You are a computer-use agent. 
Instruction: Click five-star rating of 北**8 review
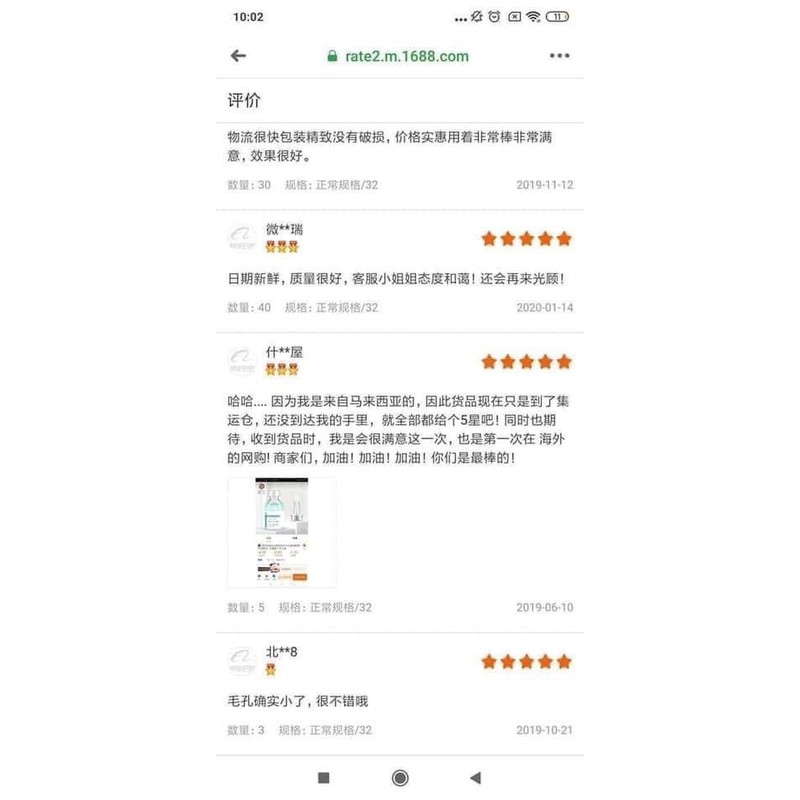(x=527, y=662)
